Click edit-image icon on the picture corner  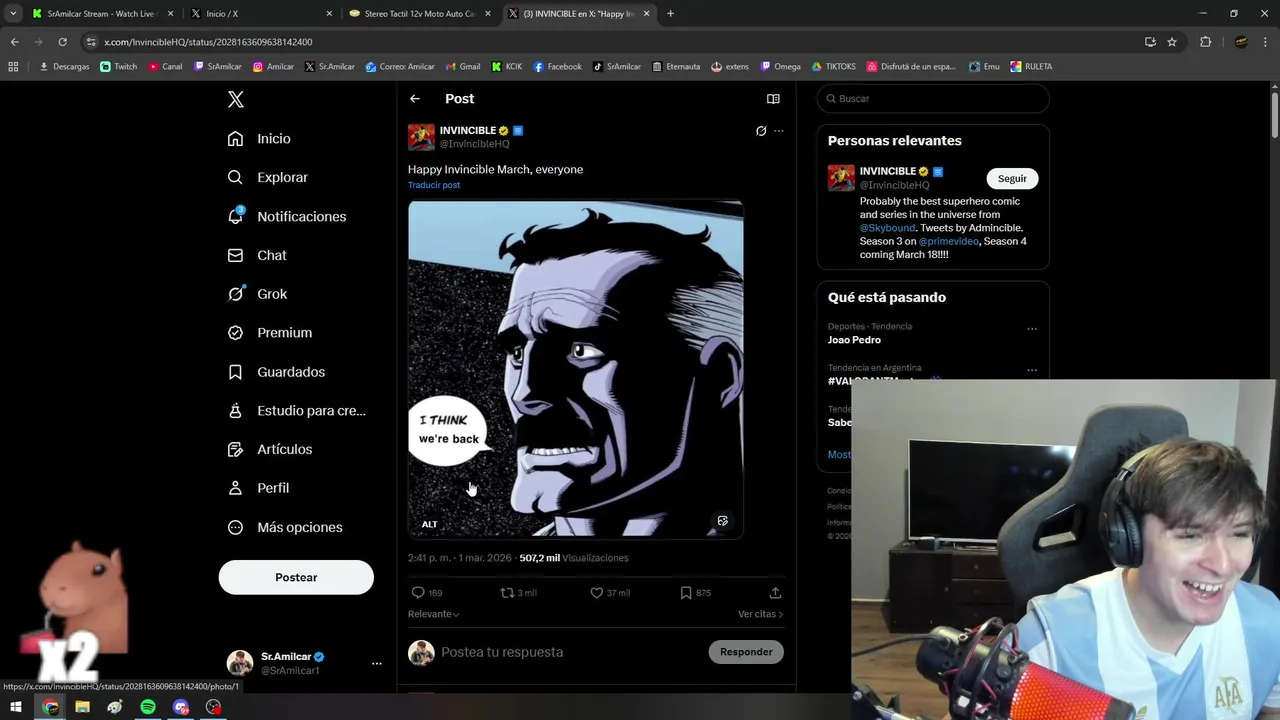(723, 521)
